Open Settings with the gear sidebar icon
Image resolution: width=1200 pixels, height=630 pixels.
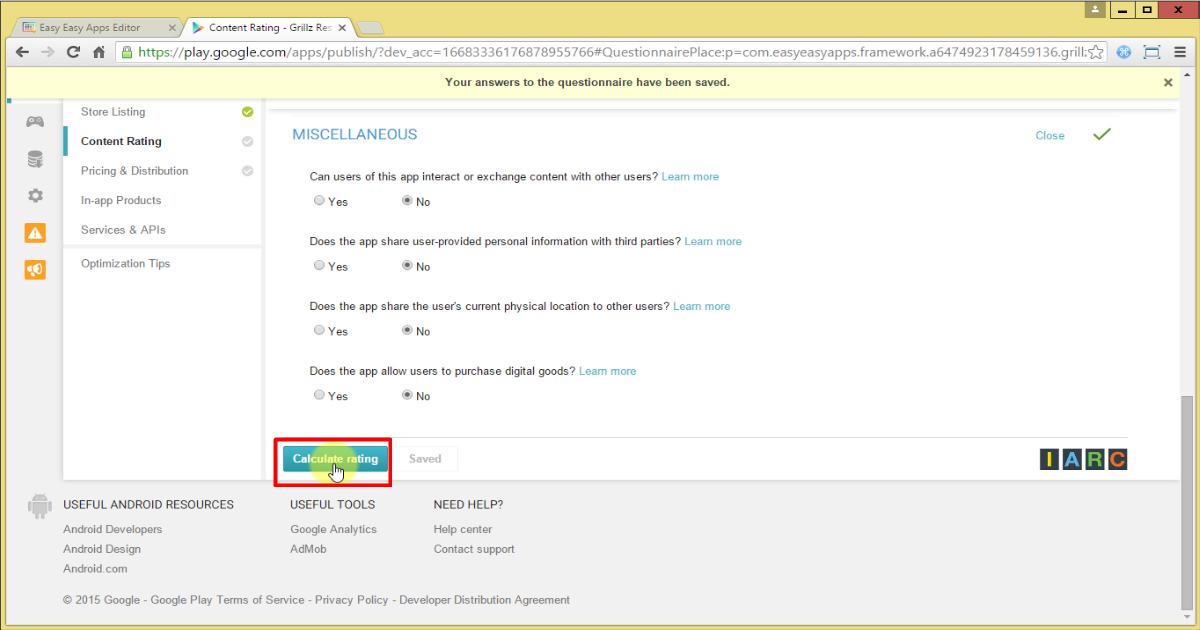34,196
